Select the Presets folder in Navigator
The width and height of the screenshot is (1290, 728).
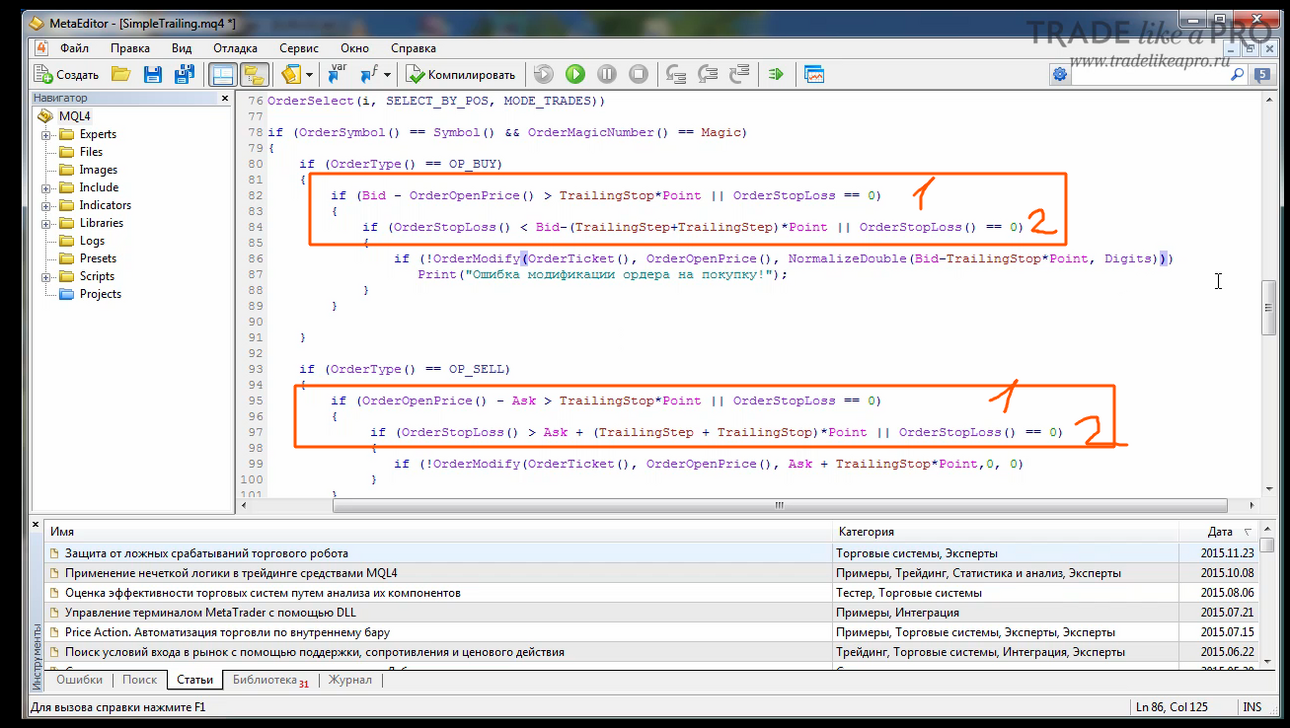[98, 259]
